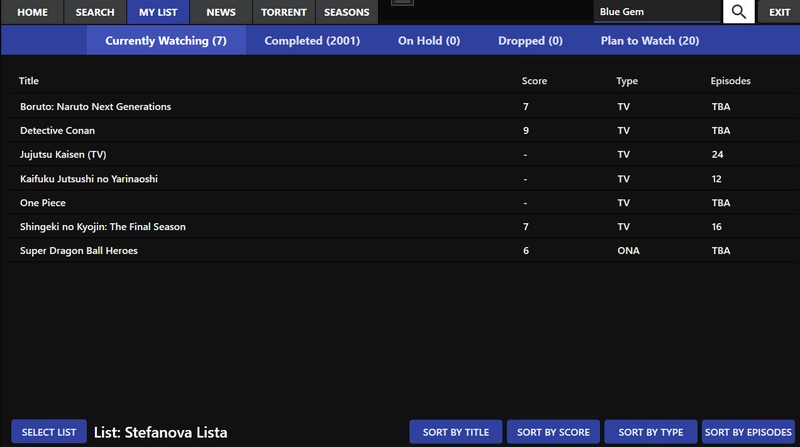Open the On Hold (0) tab
This screenshot has height=447, width=800.
pos(429,40)
